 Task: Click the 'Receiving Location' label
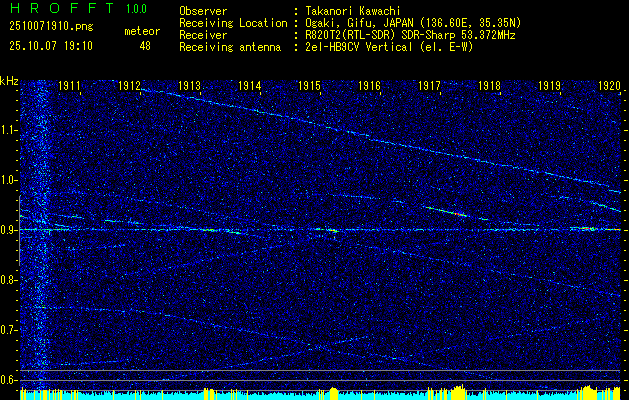tap(233, 23)
